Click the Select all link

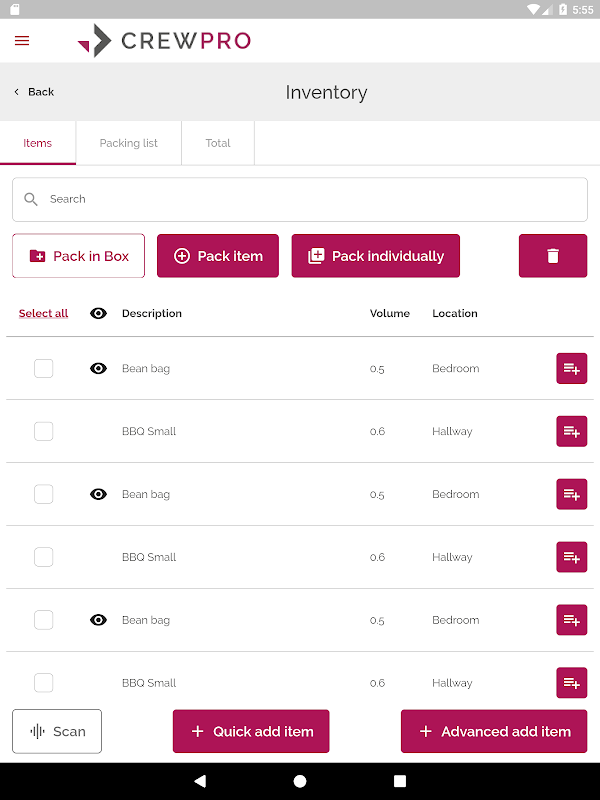(x=44, y=314)
